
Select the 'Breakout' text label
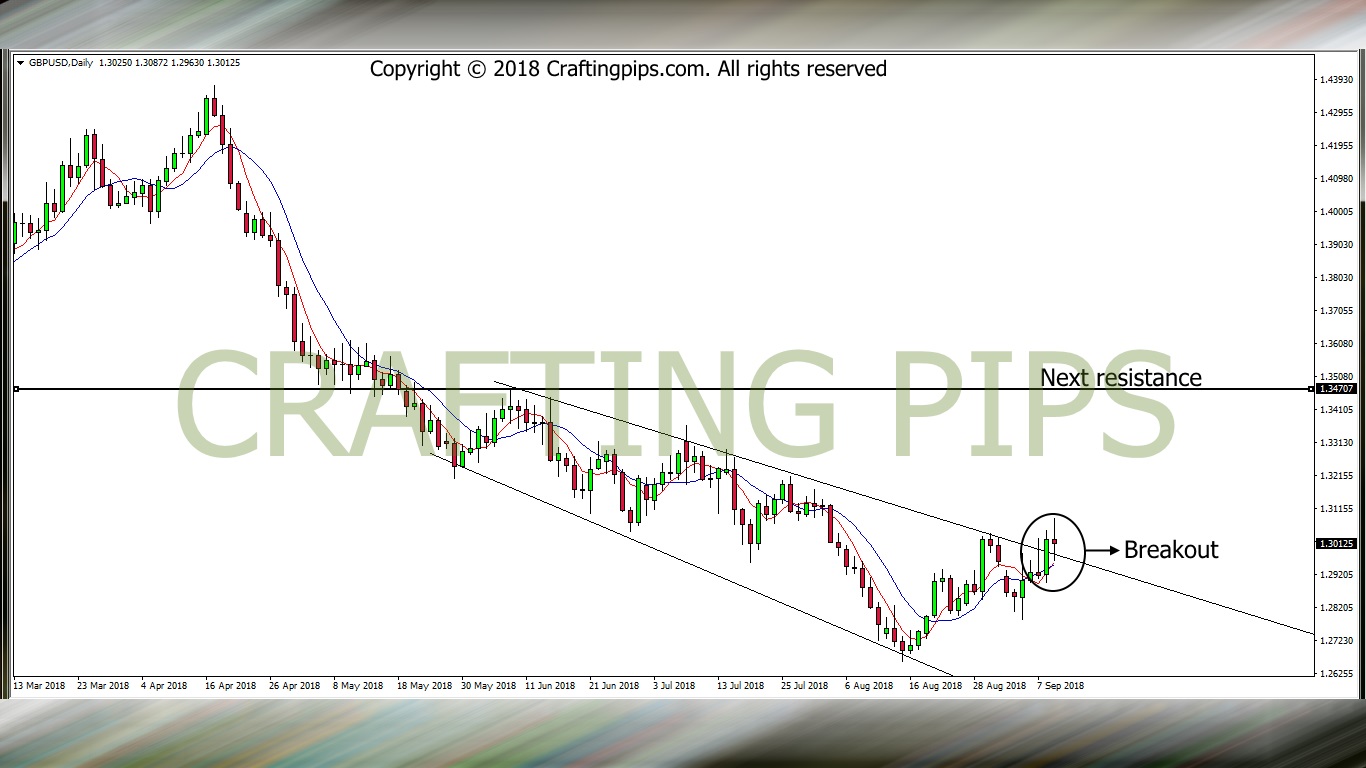pos(1171,549)
